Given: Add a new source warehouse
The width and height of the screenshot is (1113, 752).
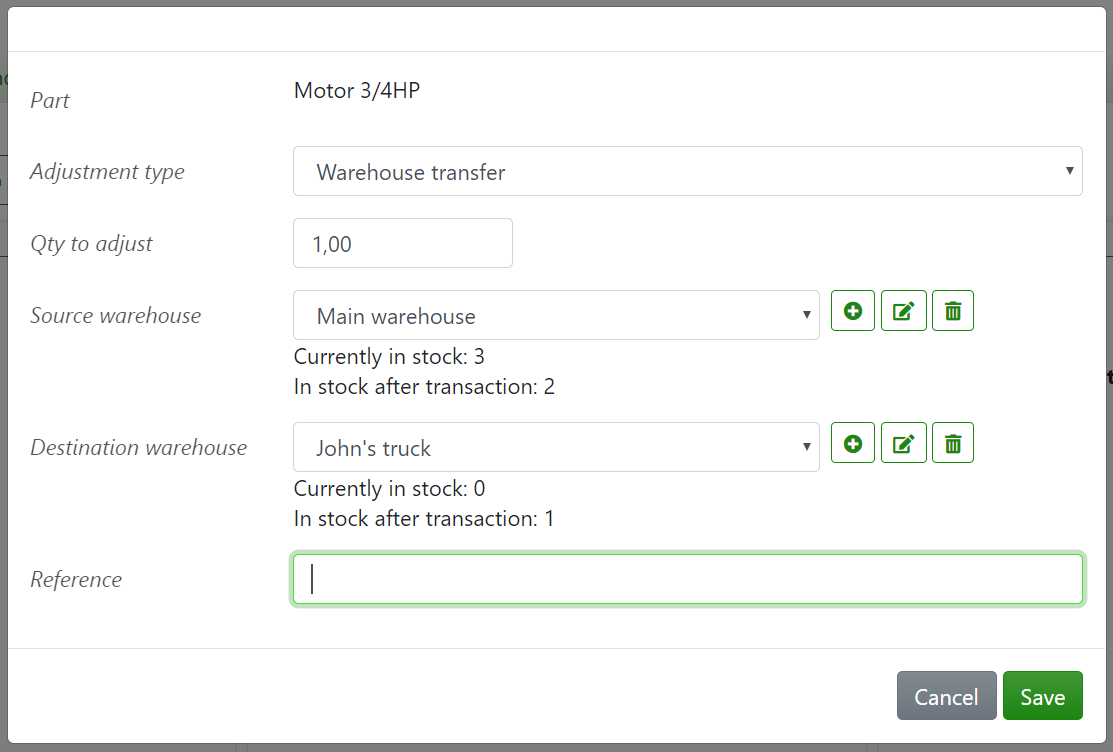Looking at the screenshot, I should coord(852,310).
